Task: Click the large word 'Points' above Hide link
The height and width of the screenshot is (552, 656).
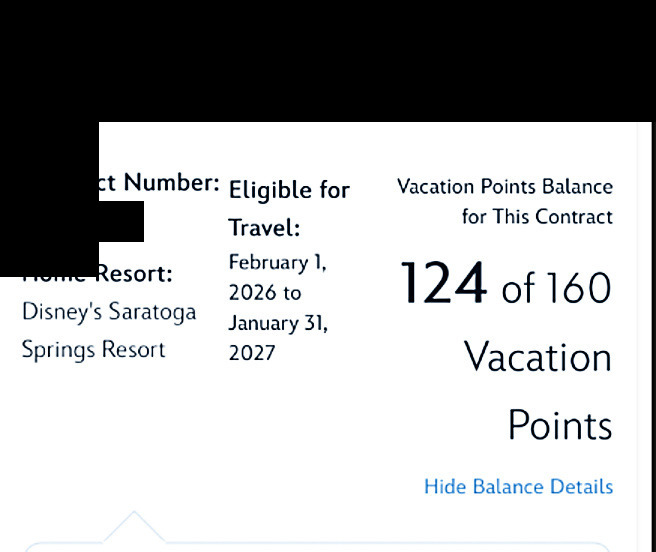Action: click(x=559, y=426)
